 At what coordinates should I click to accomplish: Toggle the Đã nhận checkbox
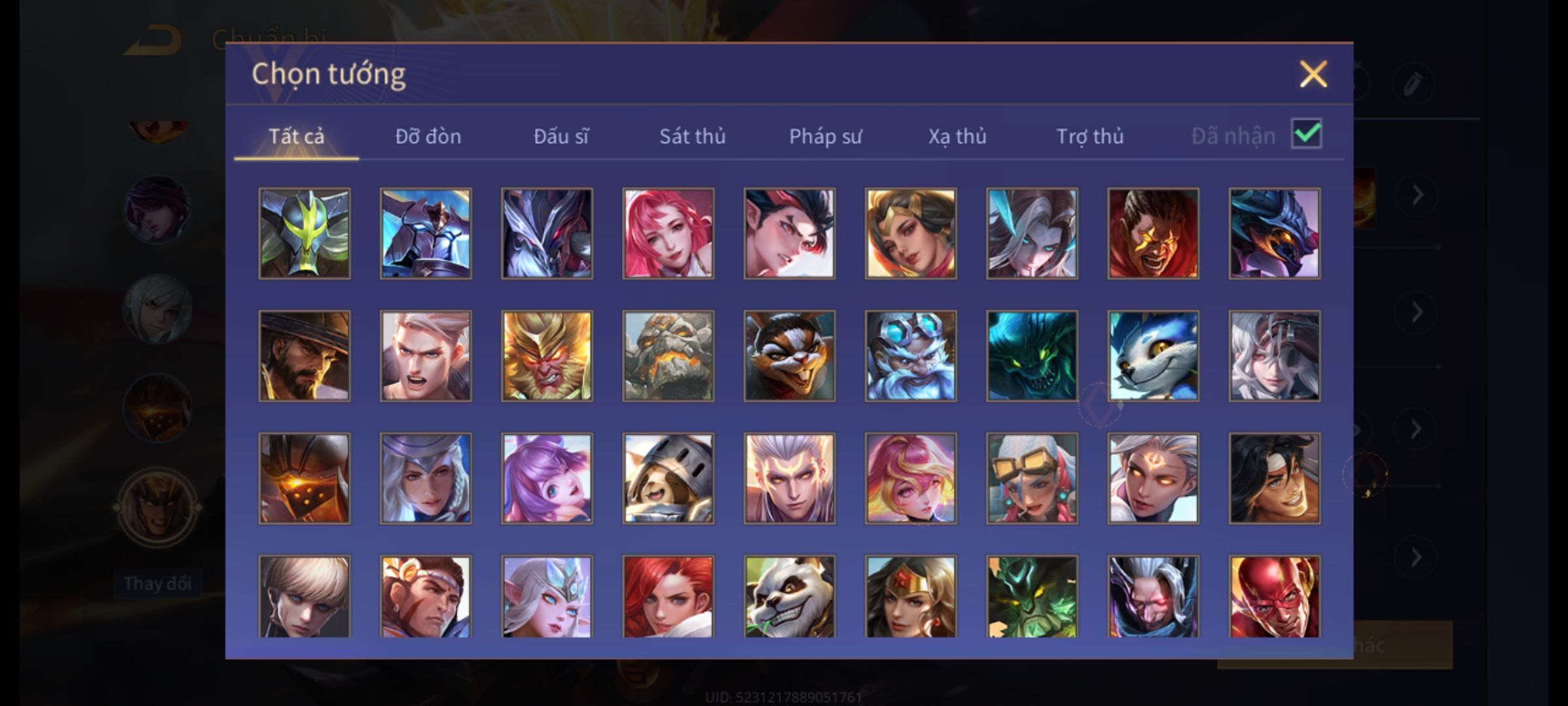click(x=1307, y=134)
